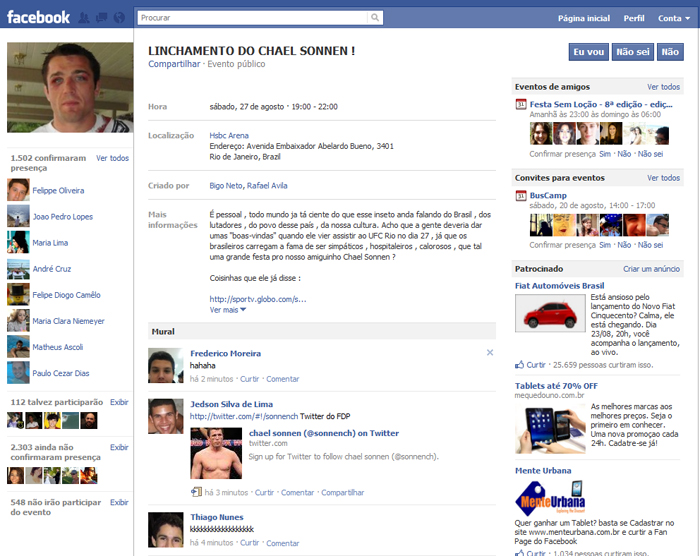Click Sim for Festa Sem Loção

click(x=605, y=154)
